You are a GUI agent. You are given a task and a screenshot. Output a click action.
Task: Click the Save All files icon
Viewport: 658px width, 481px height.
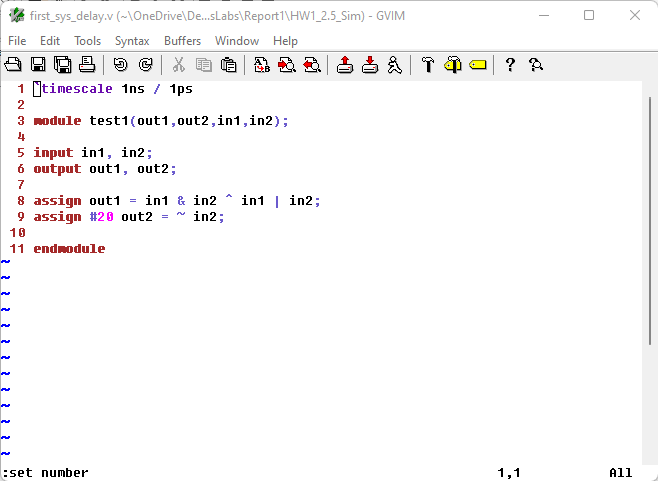pos(62,65)
